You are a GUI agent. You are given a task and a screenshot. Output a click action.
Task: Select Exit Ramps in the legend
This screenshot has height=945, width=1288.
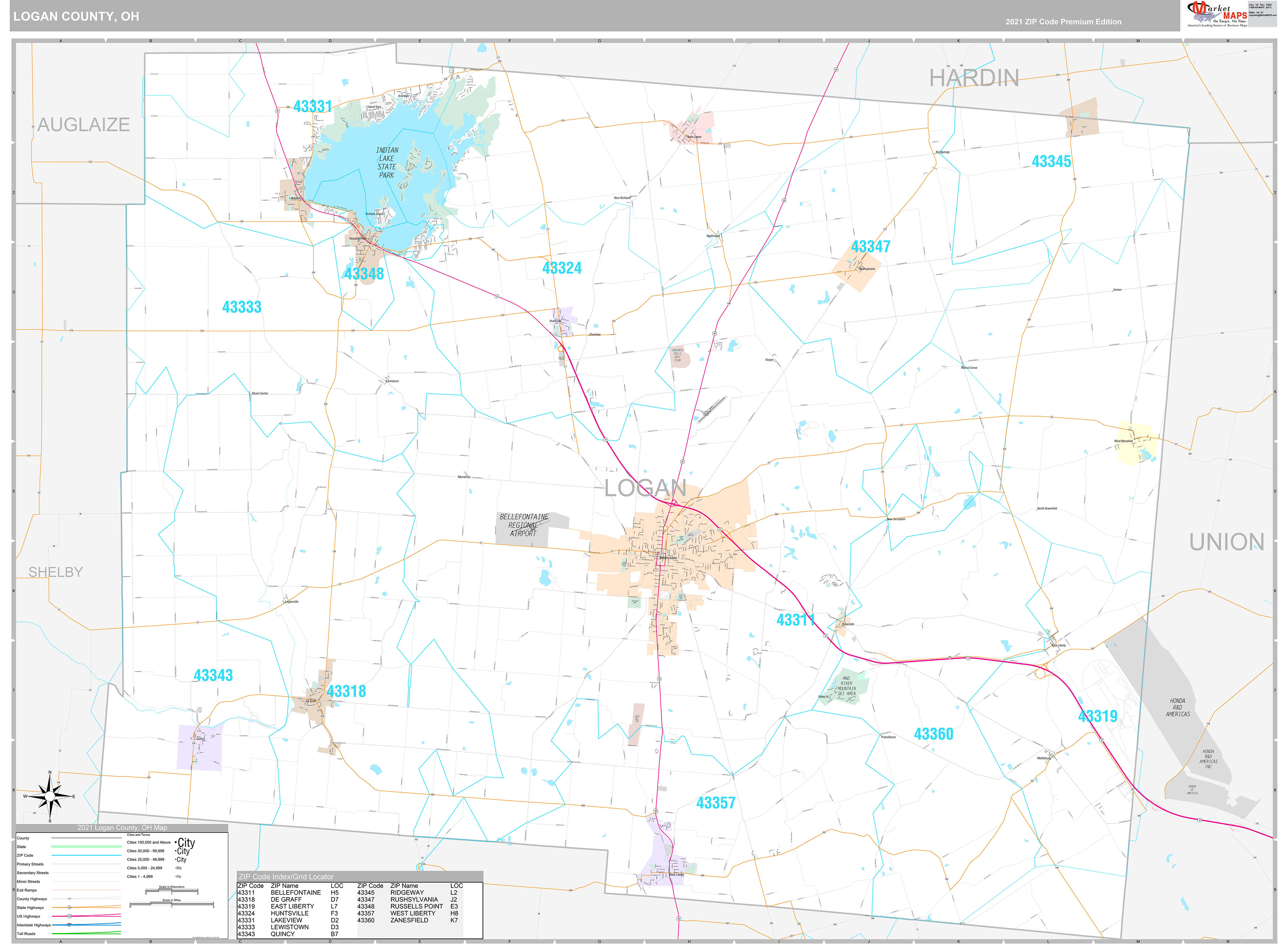click(x=27, y=890)
